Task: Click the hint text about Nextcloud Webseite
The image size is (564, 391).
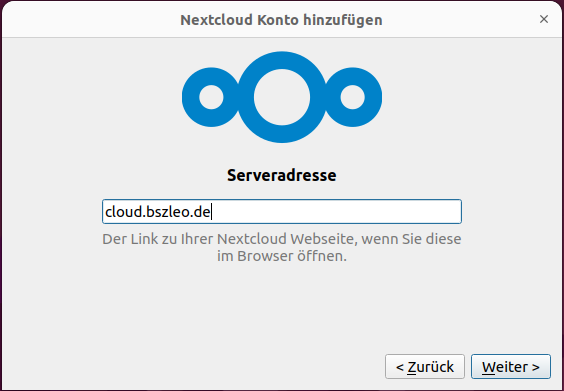Action: click(282, 247)
